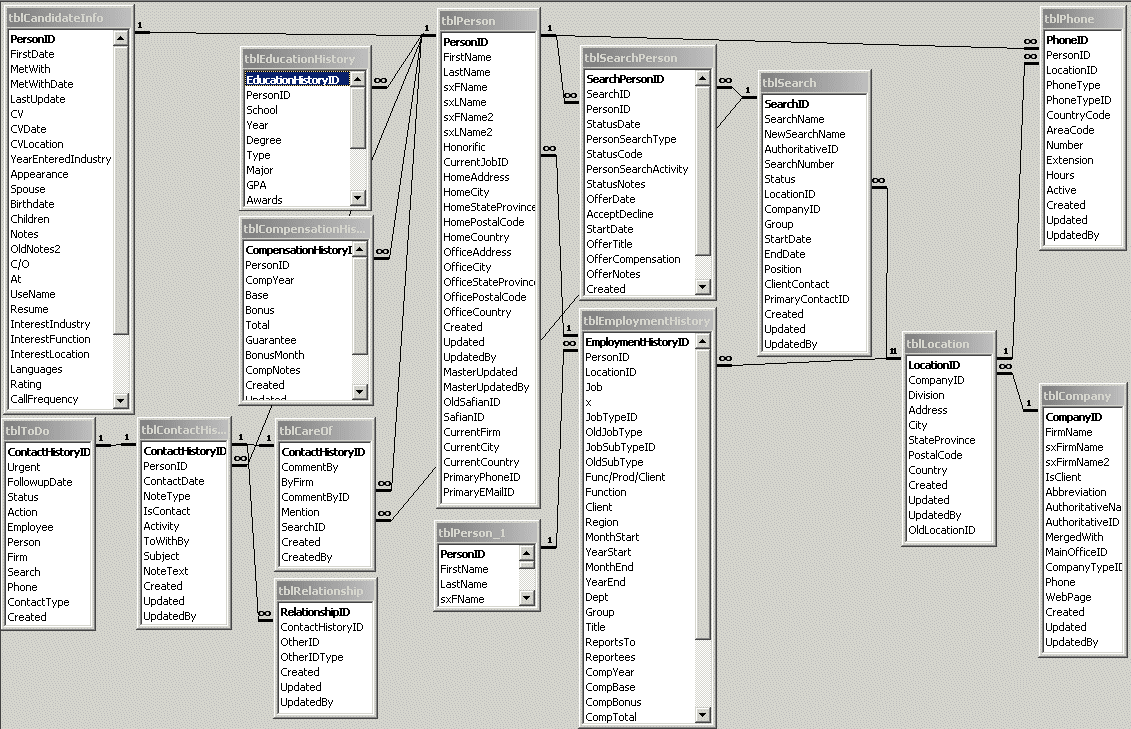
Task: Select PrimaryPhoneID field in tblPerson
Action: [x=481, y=477]
